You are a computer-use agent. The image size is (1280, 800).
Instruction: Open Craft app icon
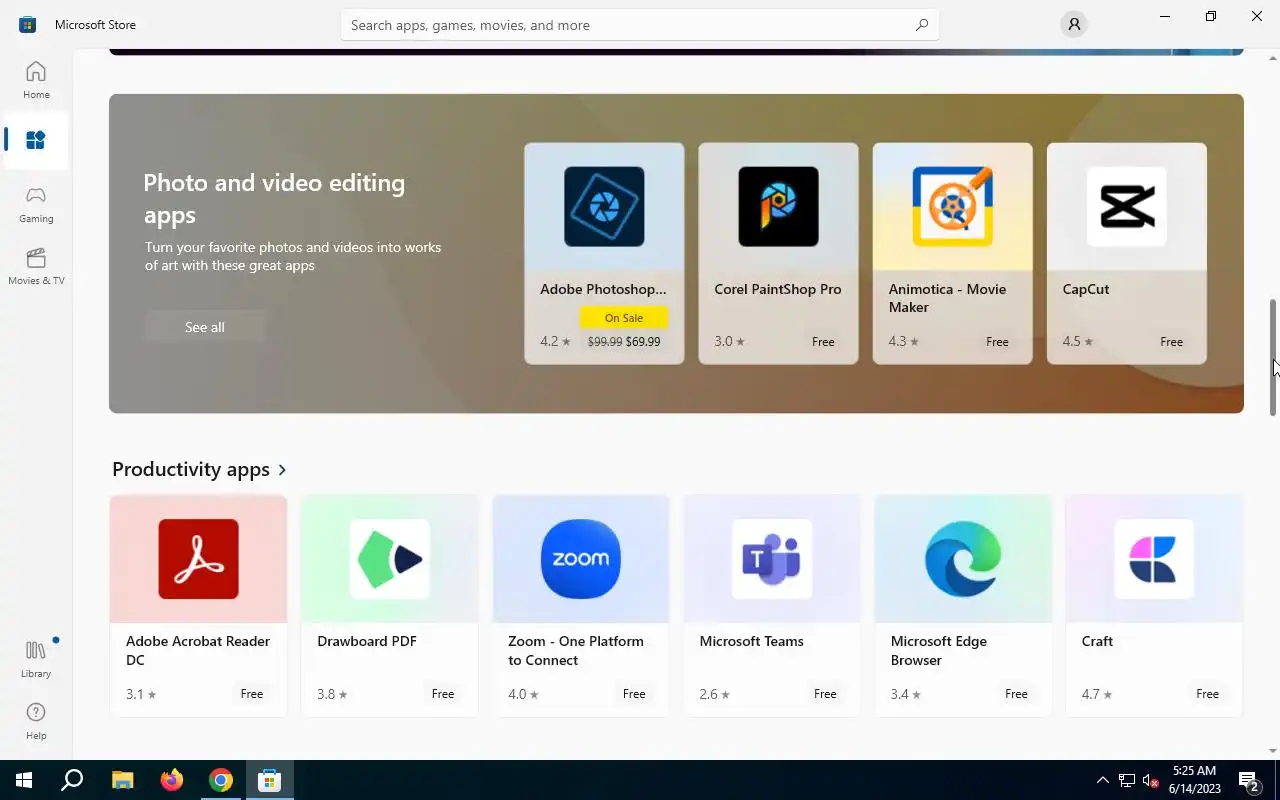[1154, 558]
